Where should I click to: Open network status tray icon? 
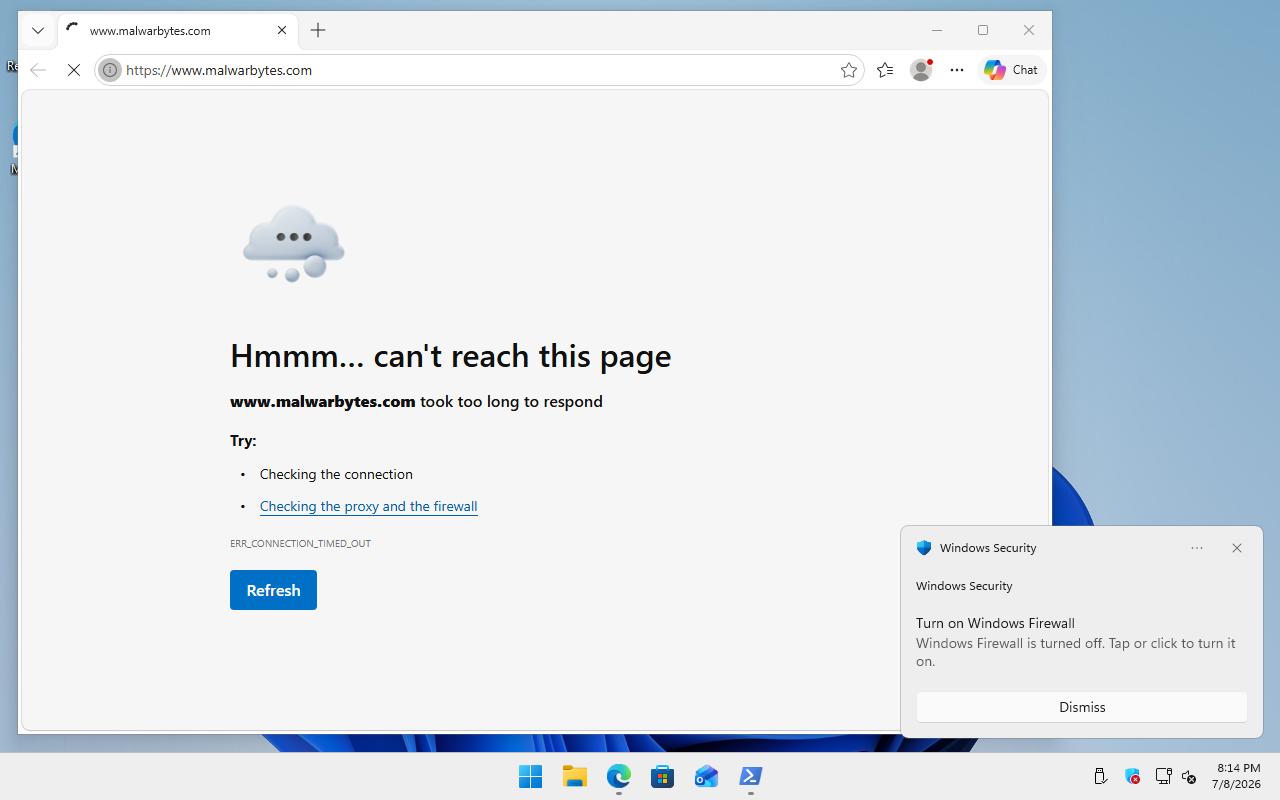1163,776
